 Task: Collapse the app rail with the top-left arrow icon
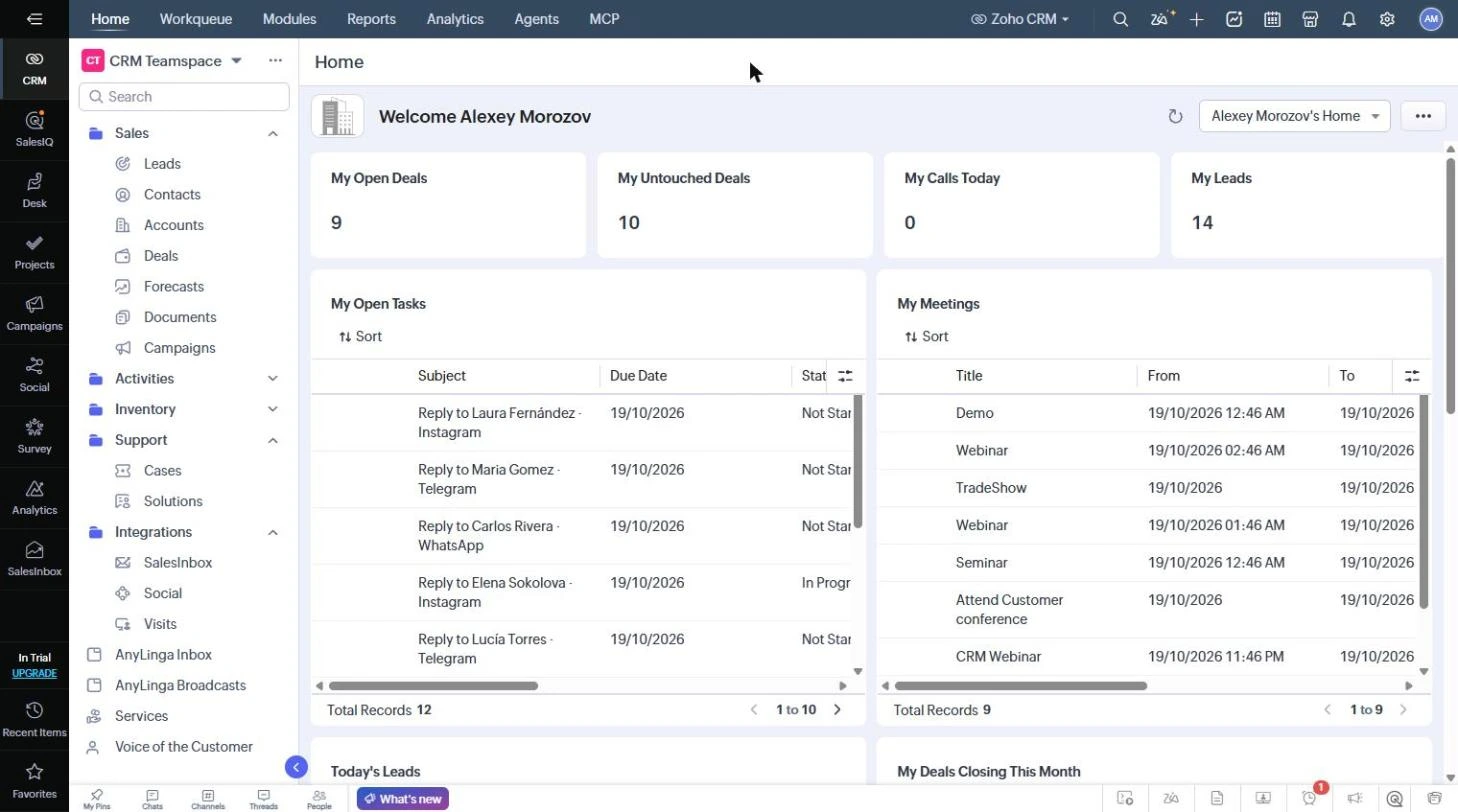pos(34,19)
